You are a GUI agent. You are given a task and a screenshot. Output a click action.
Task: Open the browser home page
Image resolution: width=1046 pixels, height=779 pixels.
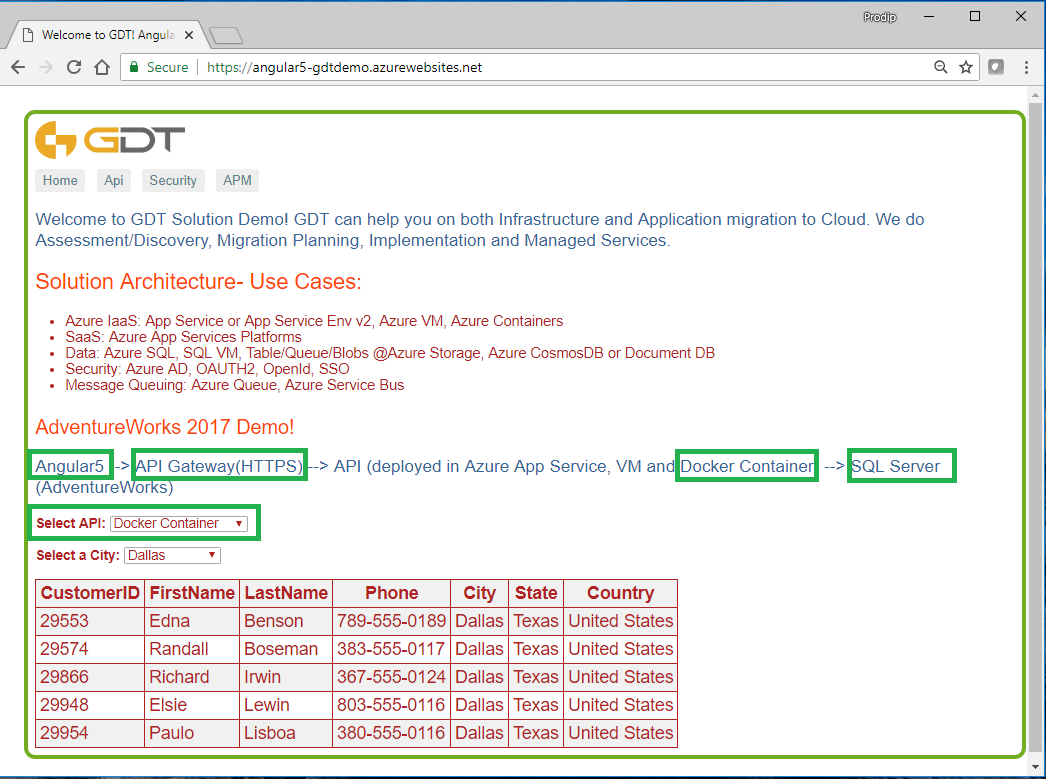coord(102,67)
